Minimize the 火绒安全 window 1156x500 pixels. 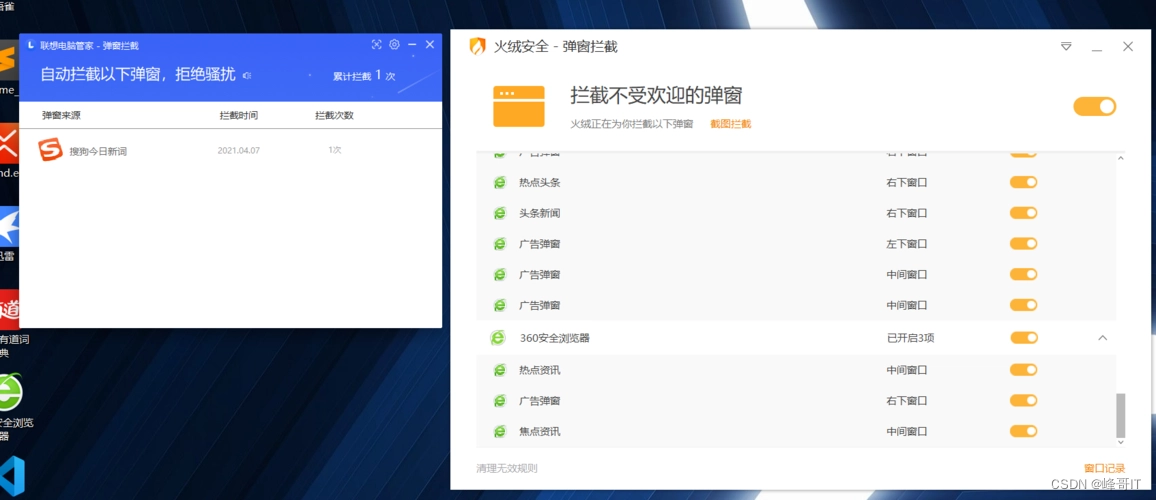tap(1097, 47)
